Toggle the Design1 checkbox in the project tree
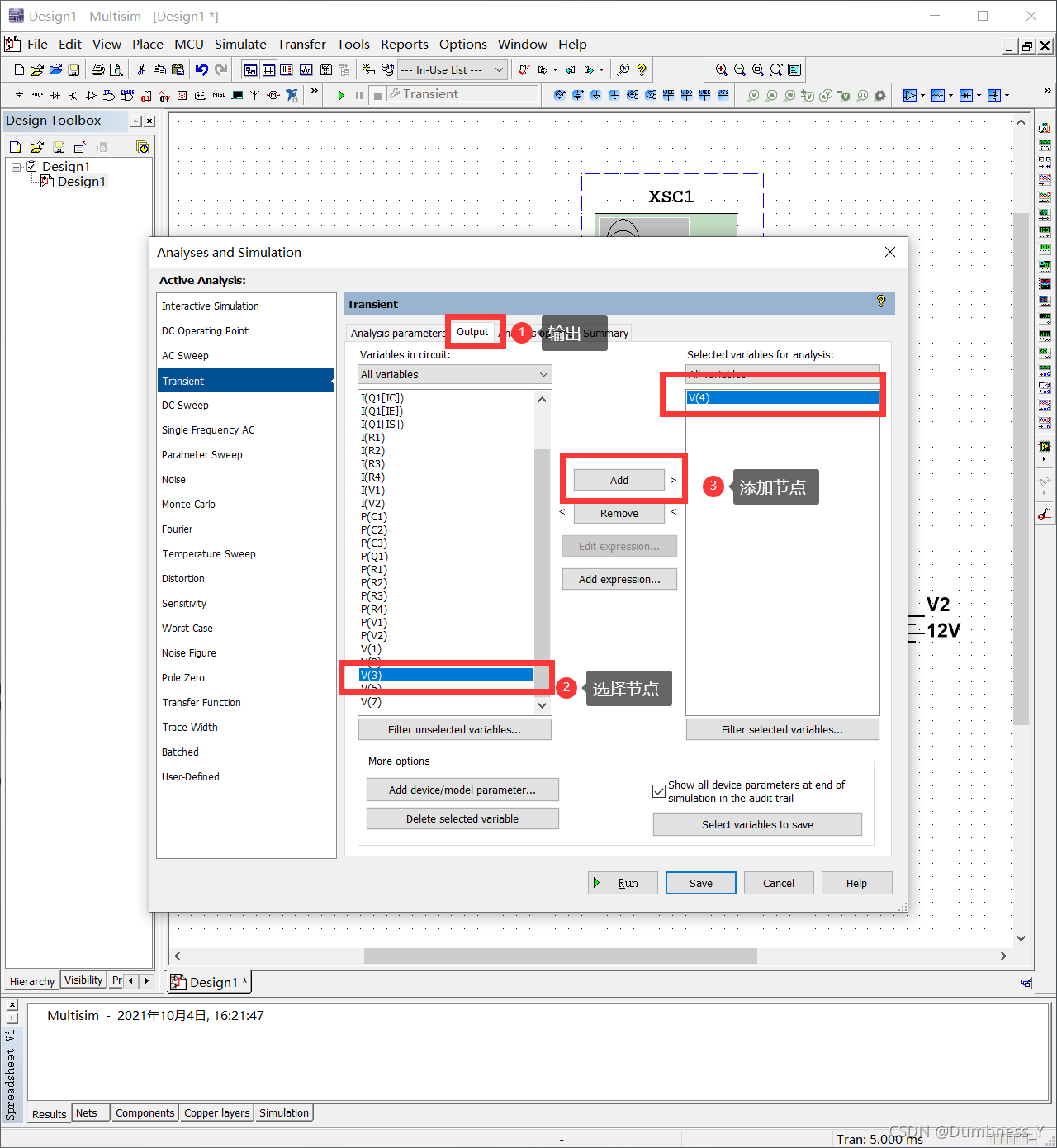This screenshot has width=1057, height=1148. (31, 166)
